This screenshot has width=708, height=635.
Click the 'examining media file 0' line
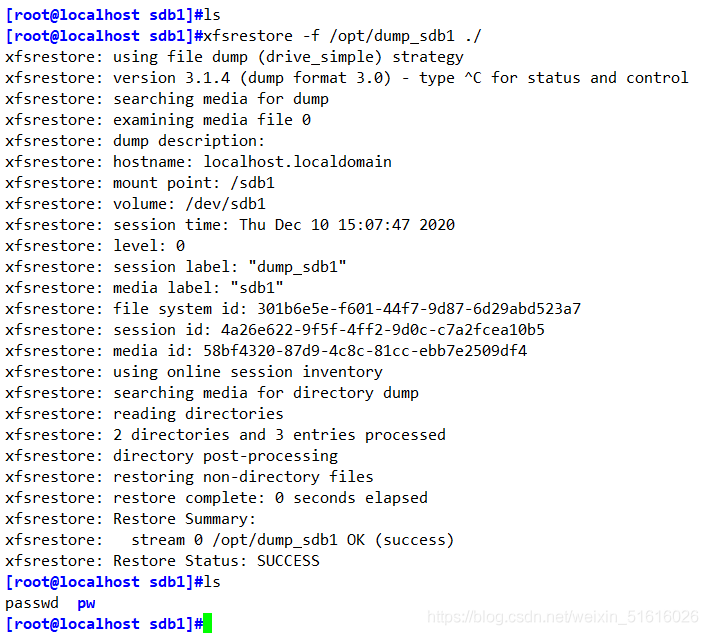tap(158, 120)
